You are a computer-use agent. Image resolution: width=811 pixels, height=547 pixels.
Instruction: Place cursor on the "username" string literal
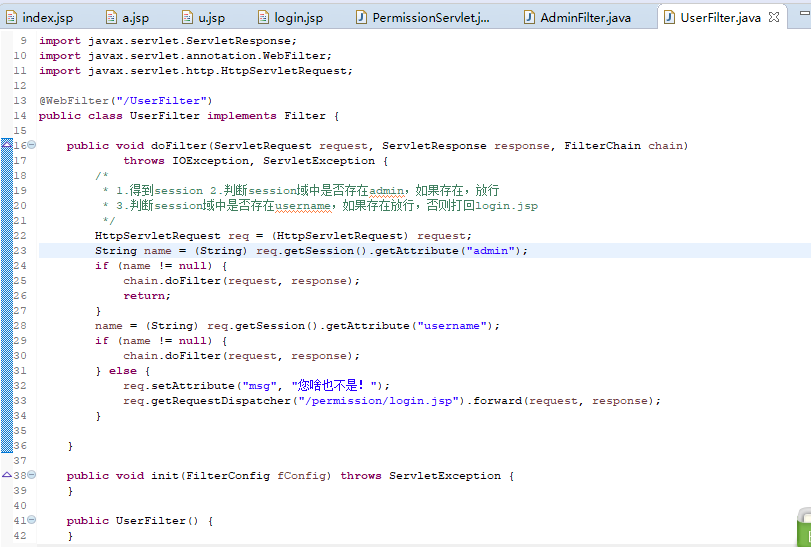(456, 326)
